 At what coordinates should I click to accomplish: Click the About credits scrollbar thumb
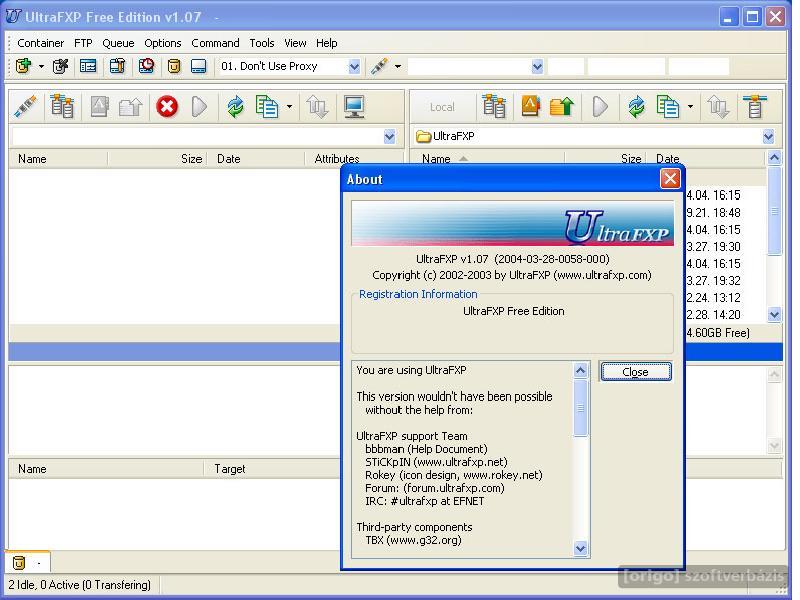click(580, 408)
